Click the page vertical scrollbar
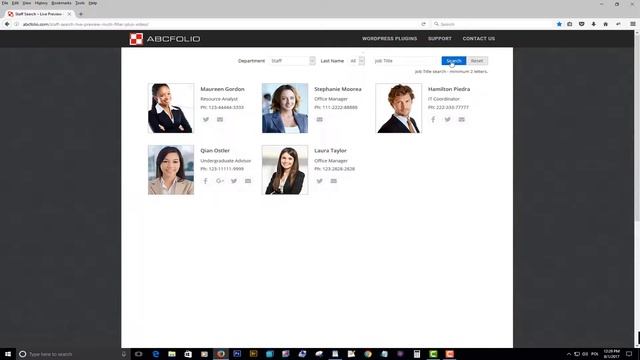 pyautogui.click(x=637, y=188)
